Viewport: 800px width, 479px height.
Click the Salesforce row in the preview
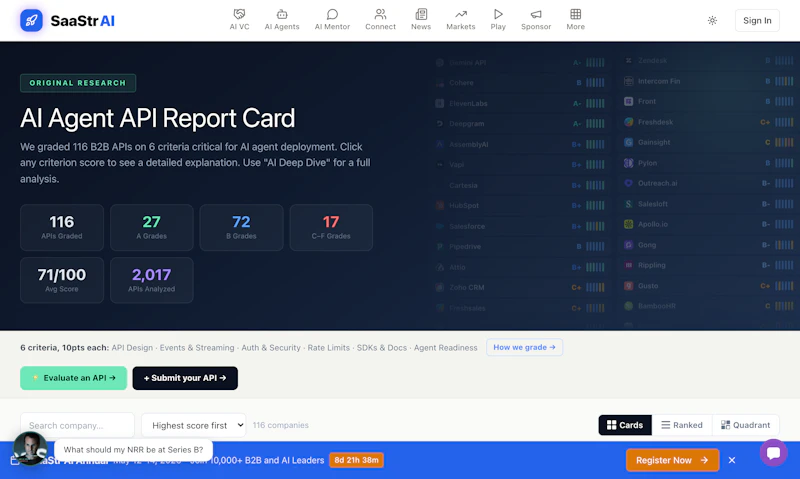(x=520, y=226)
